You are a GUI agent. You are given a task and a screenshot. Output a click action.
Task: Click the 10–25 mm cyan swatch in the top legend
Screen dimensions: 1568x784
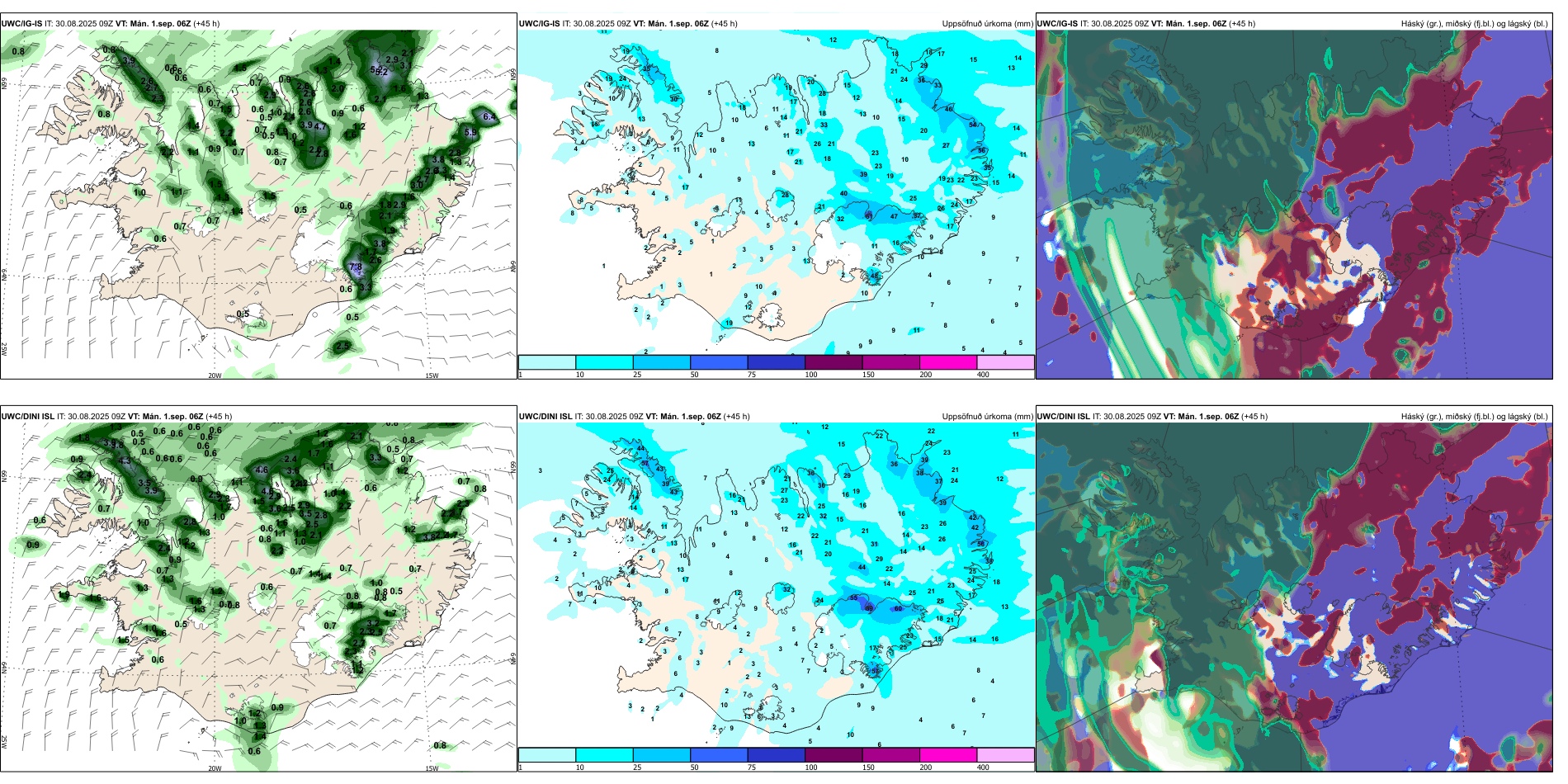(x=604, y=362)
